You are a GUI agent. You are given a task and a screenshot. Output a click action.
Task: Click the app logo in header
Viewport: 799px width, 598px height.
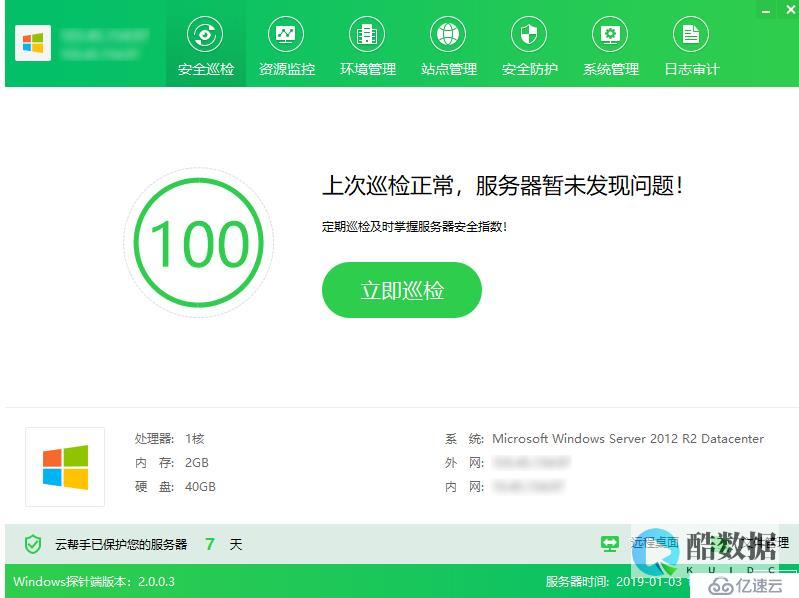click(x=33, y=43)
